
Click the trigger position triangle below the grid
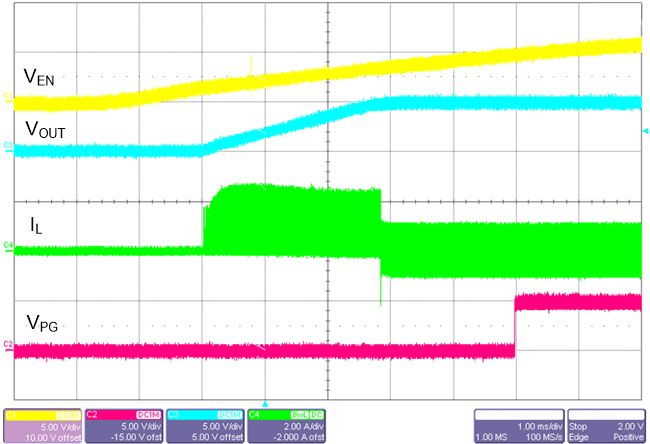pos(265,404)
